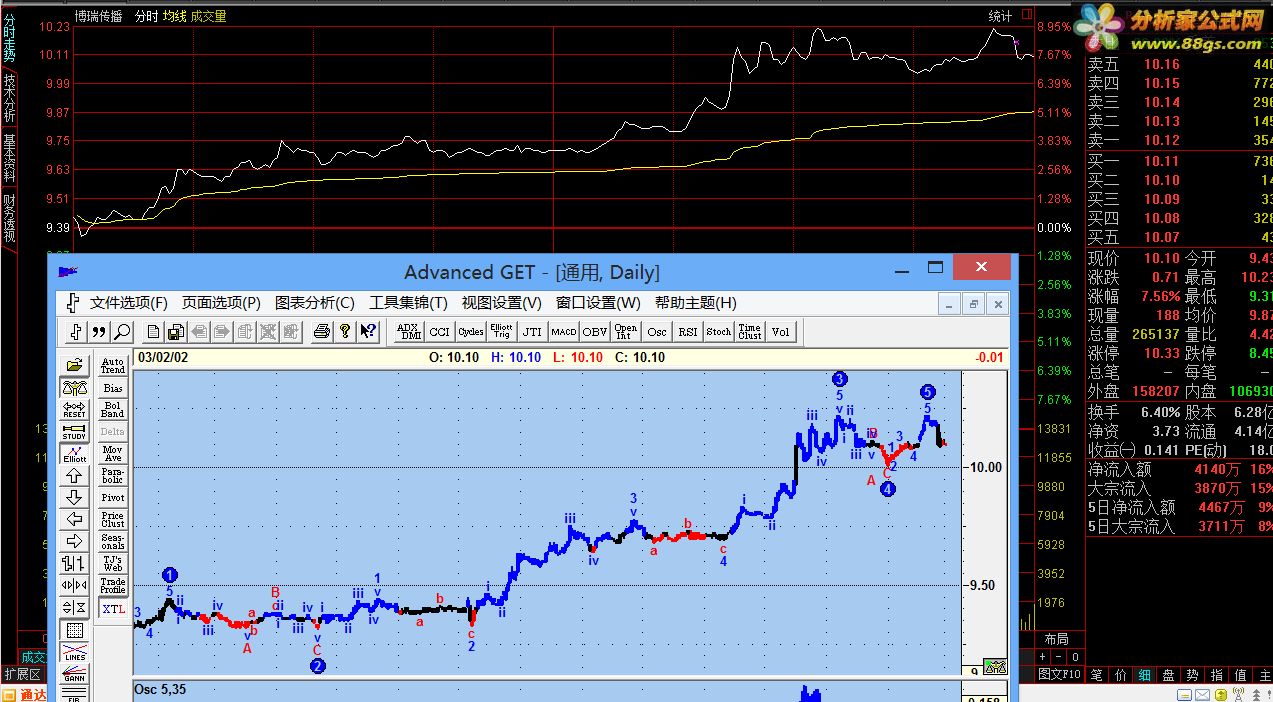Open the Elliott Trig indicator
Viewport: 1273px width, 702px height.
[x=502, y=332]
